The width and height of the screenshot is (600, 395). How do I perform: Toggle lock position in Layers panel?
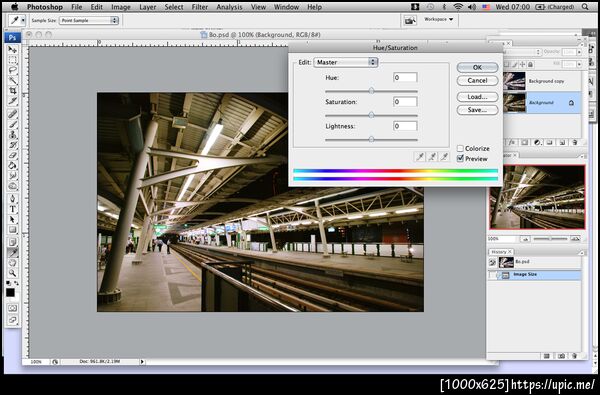pyautogui.click(x=523, y=65)
